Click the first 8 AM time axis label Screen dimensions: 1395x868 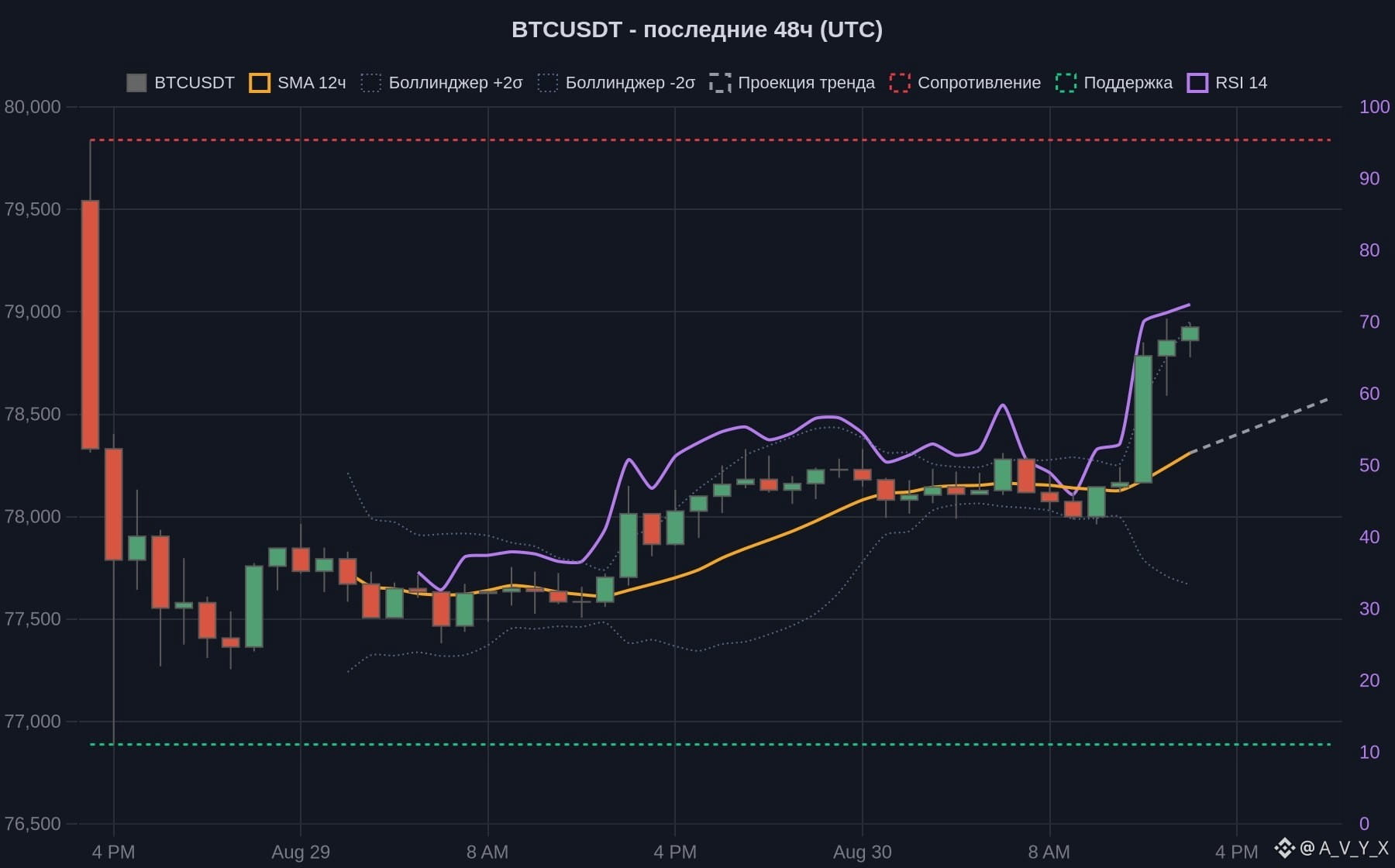coord(487,852)
